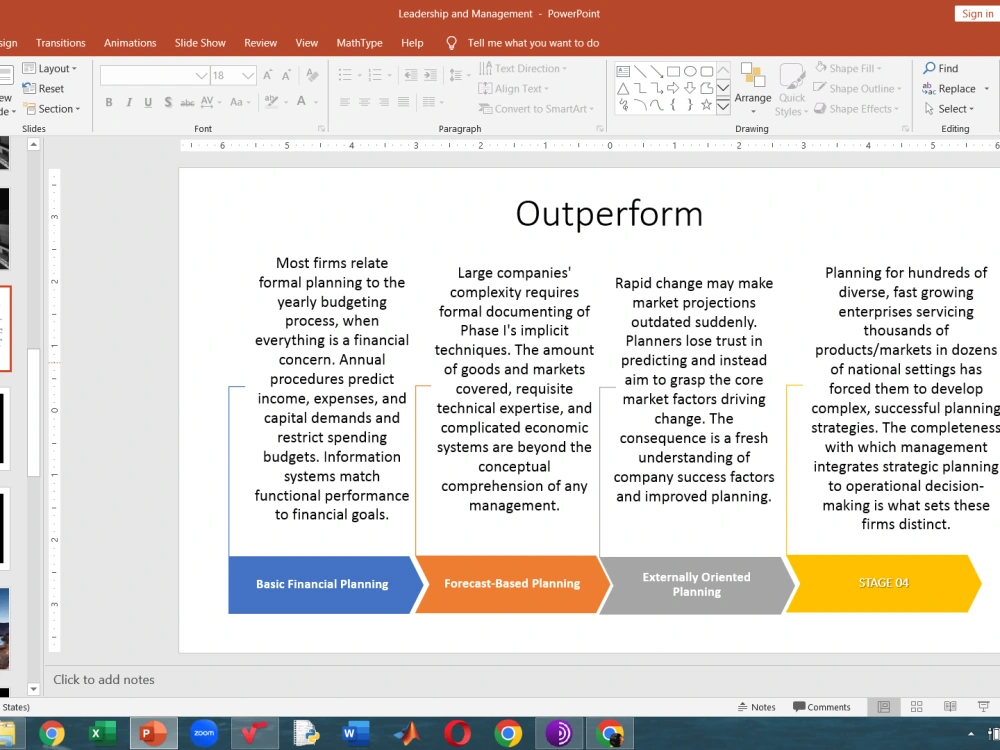1000x750 pixels.
Task: Open View ribbon tab
Action: point(307,43)
